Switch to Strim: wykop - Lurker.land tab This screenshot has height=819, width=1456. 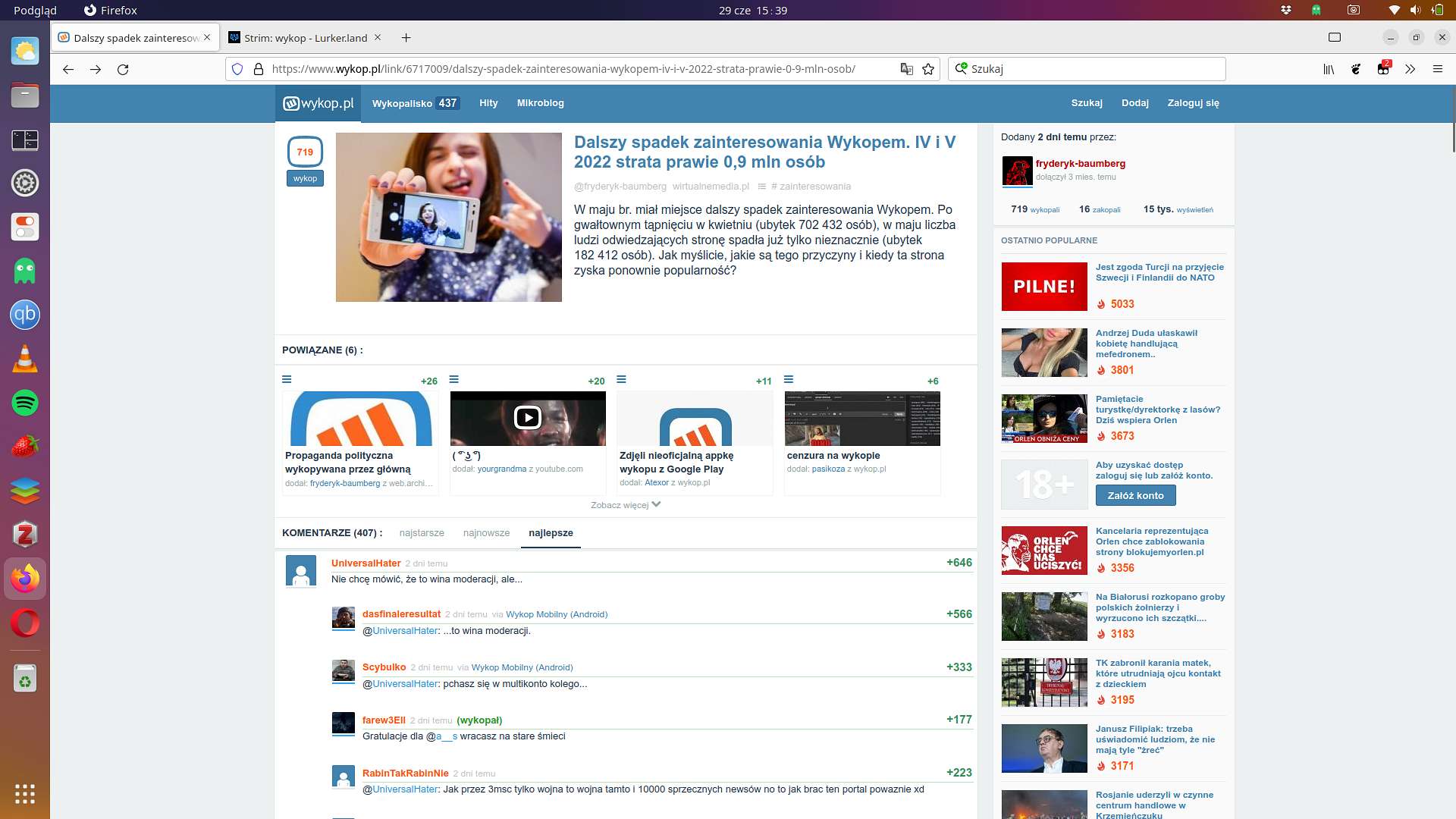tap(305, 38)
